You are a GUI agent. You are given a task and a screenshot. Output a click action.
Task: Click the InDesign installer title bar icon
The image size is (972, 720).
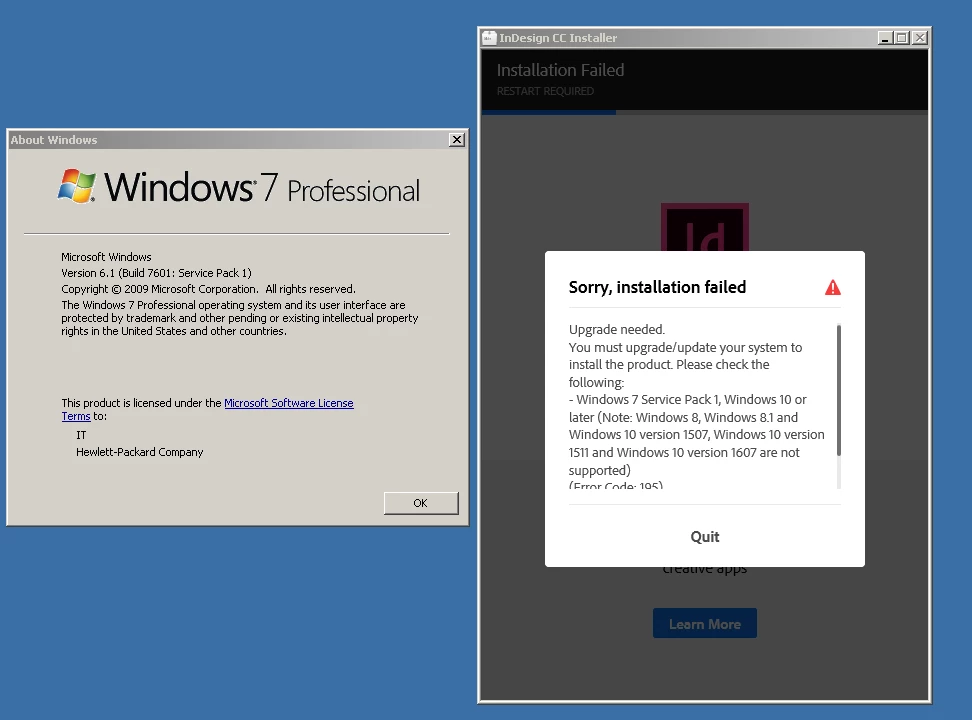(x=489, y=38)
